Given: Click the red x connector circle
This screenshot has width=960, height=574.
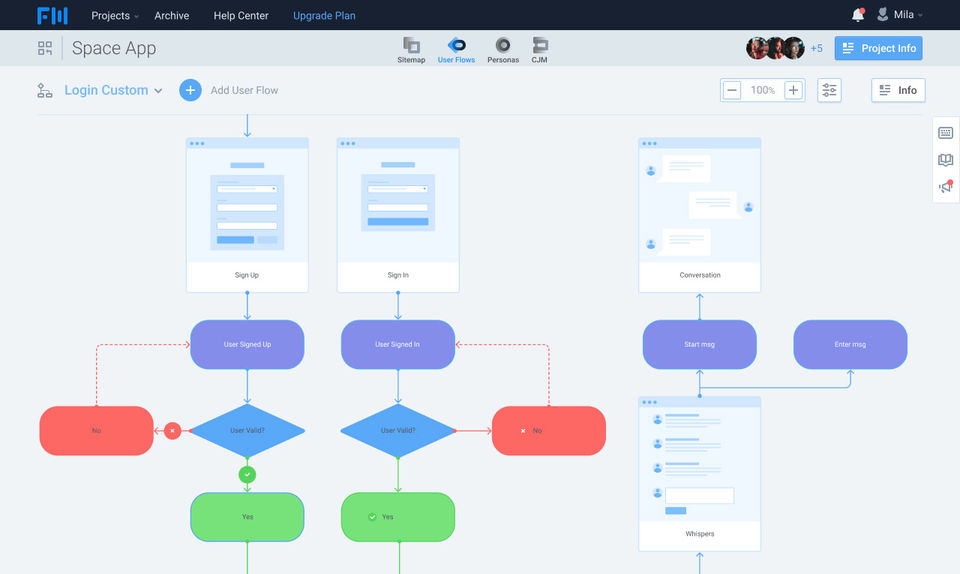Looking at the screenshot, I should (x=173, y=431).
